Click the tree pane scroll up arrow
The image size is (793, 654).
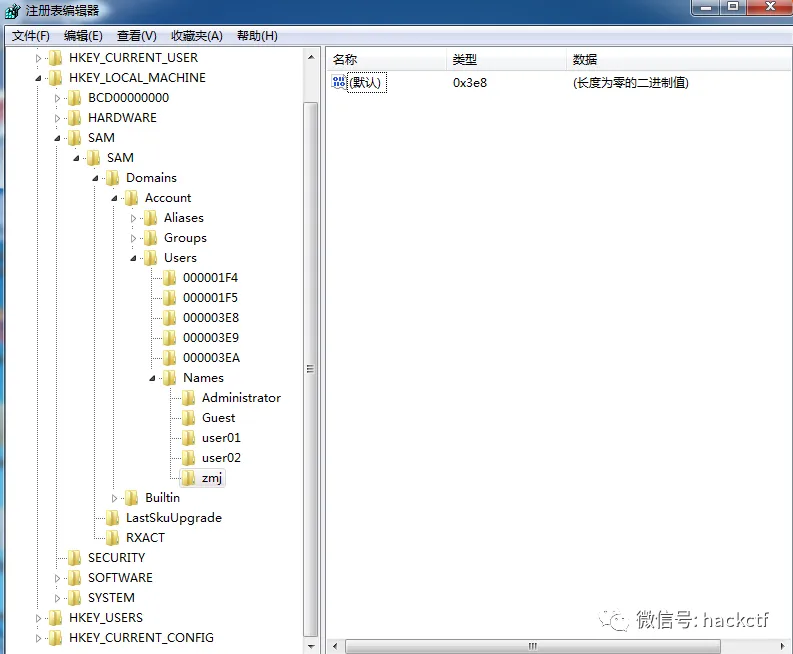pos(311,57)
